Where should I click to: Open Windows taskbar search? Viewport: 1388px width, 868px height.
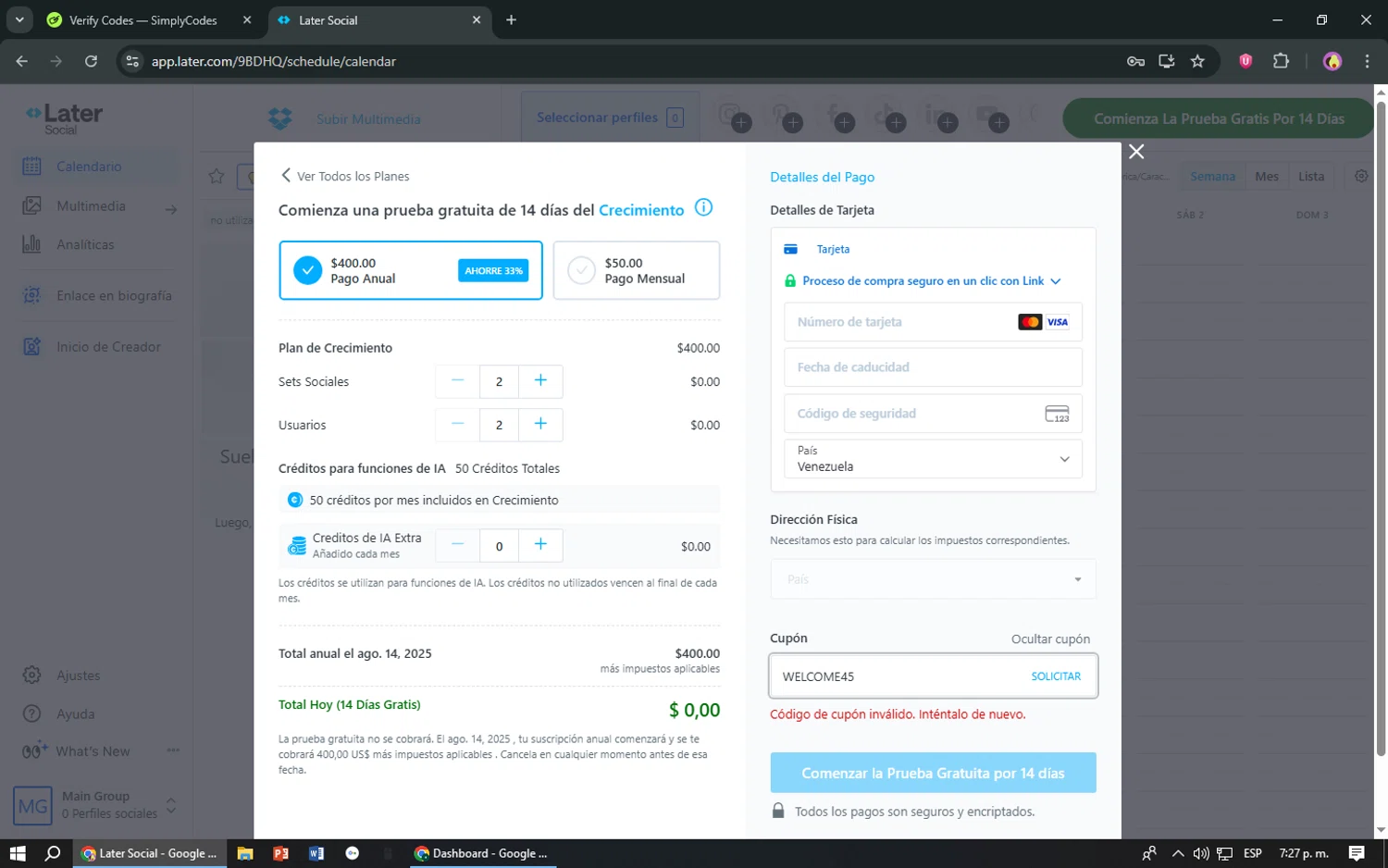point(53,853)
